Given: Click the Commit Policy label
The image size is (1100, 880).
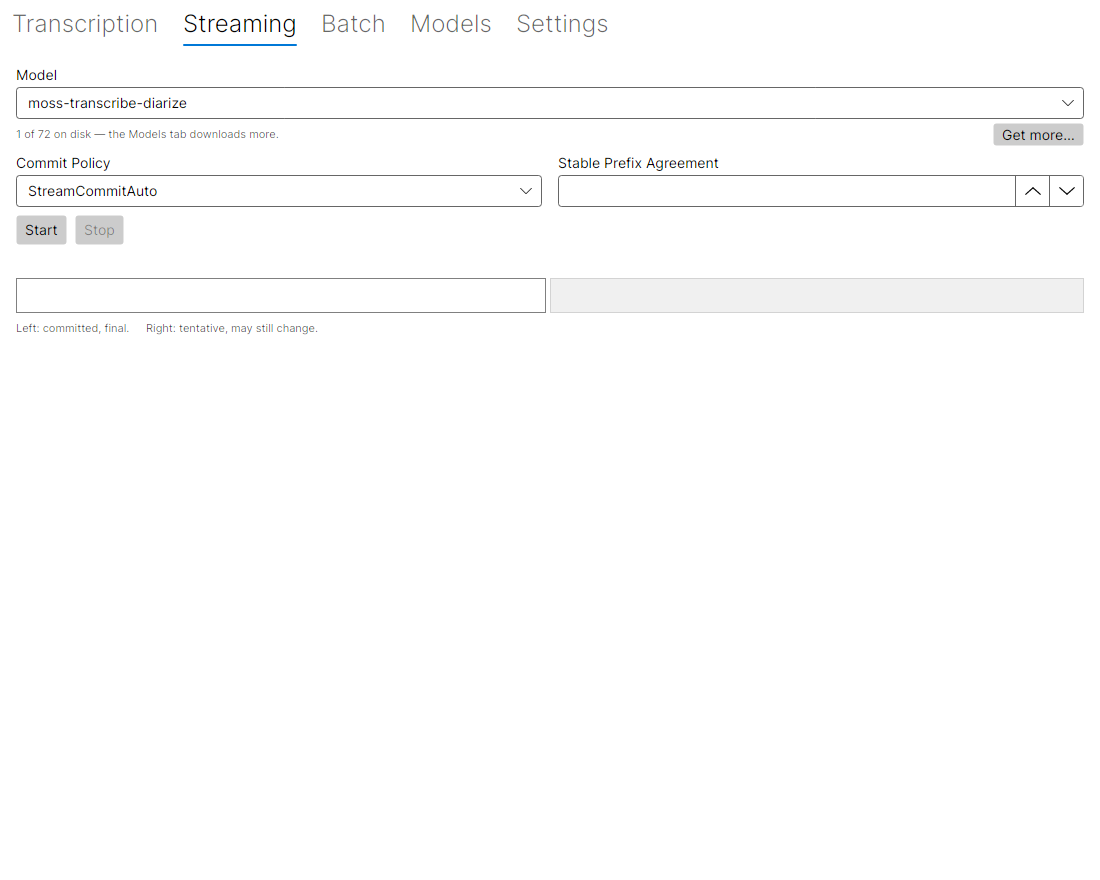Looking at the screenshot, I should pos(63,163).
